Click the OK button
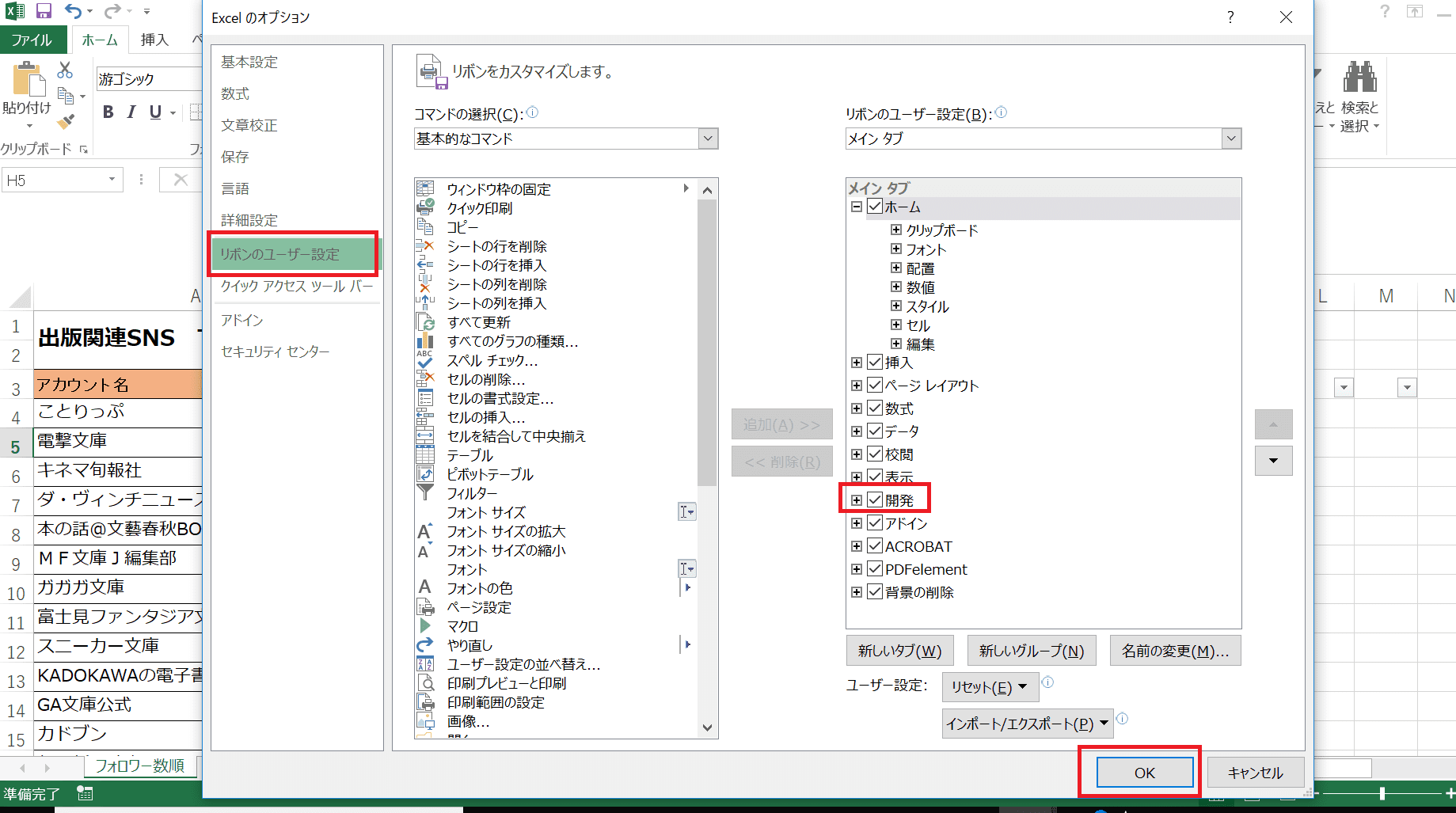The image size is (1456, 813). (x=1145, y=773)
